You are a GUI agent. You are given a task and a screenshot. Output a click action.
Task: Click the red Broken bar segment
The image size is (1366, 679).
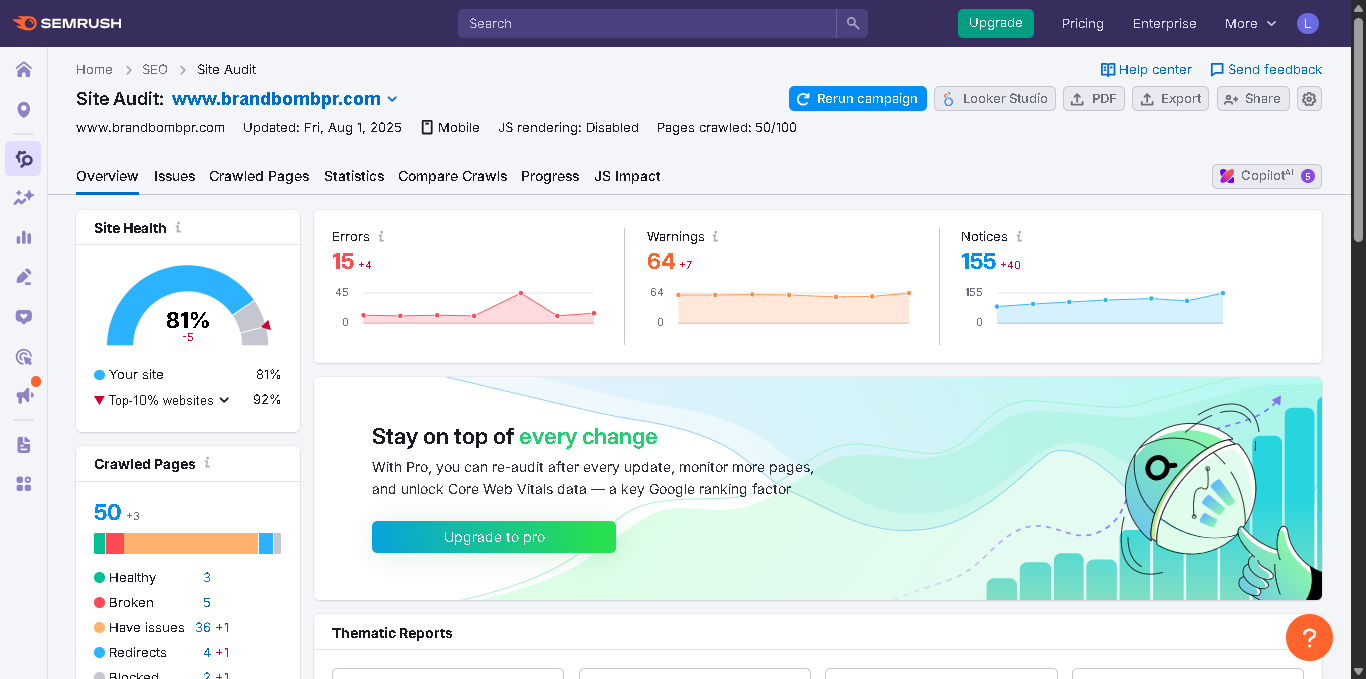(115, 543)
